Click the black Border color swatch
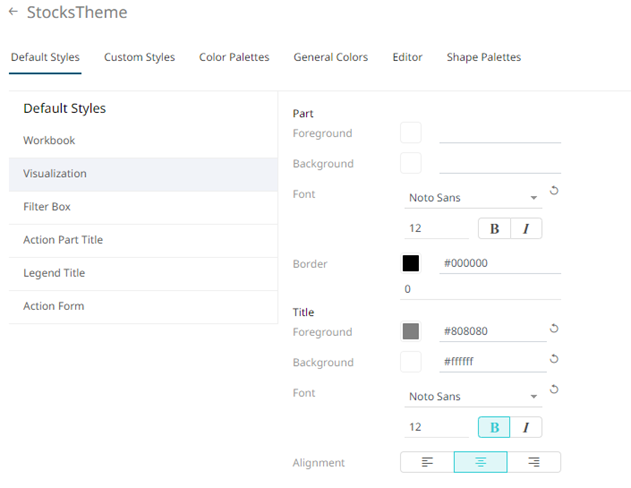 pyautogui.click(x=410, y=264)
